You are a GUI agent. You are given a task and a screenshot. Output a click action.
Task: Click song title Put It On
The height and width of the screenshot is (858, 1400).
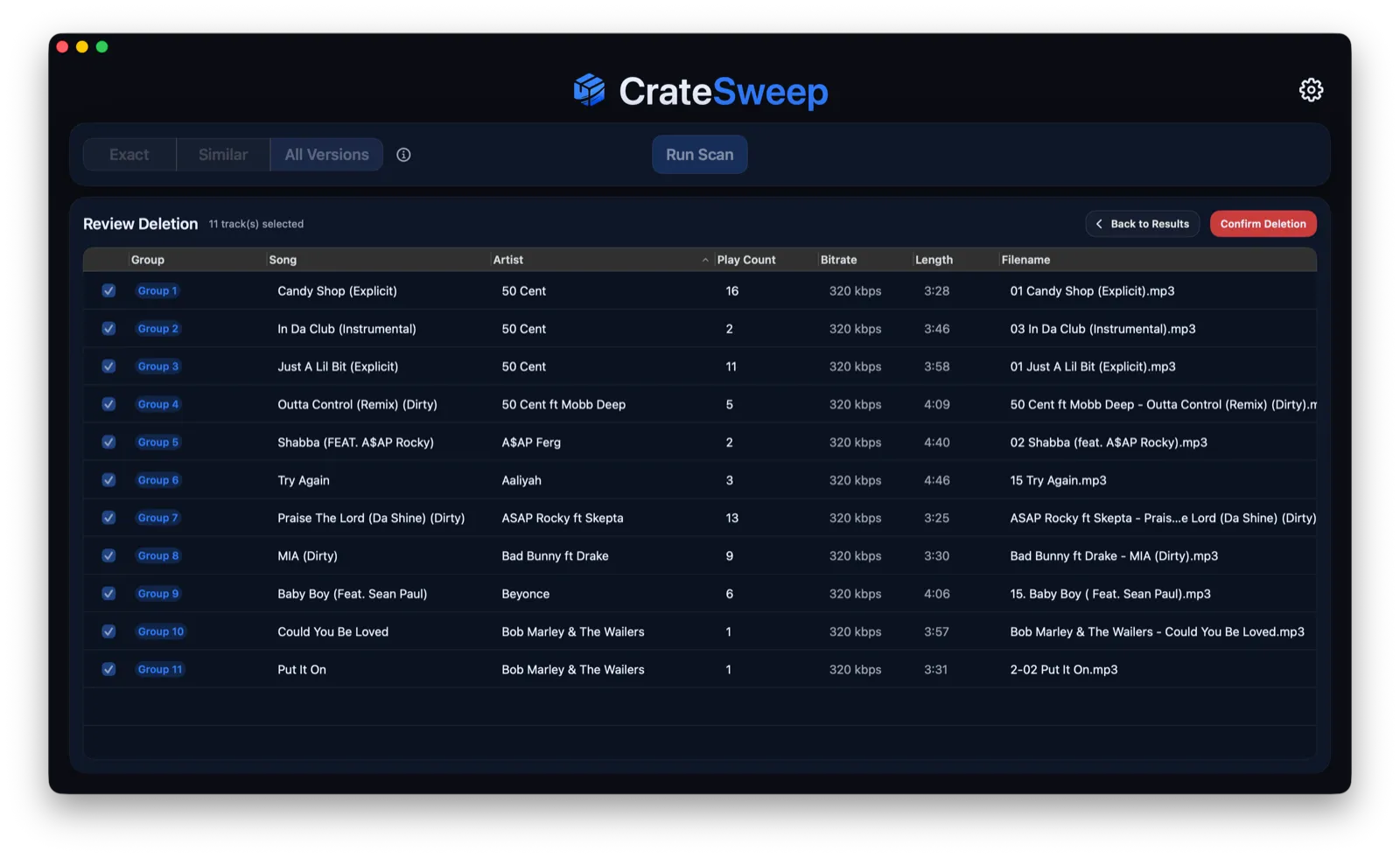click(x=302, y=670)
